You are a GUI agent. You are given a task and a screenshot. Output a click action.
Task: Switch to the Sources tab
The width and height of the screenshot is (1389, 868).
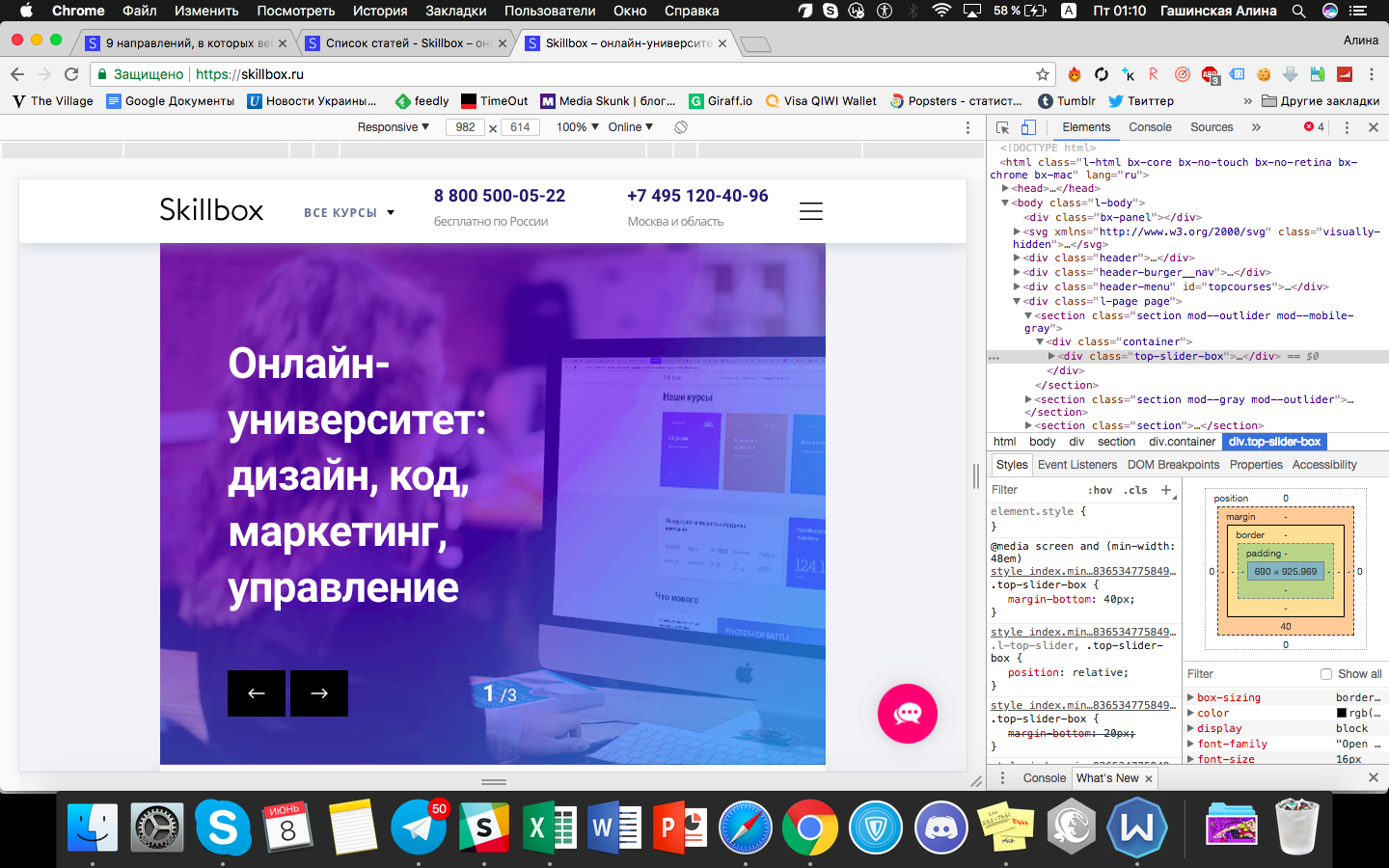pos(1212,127)
